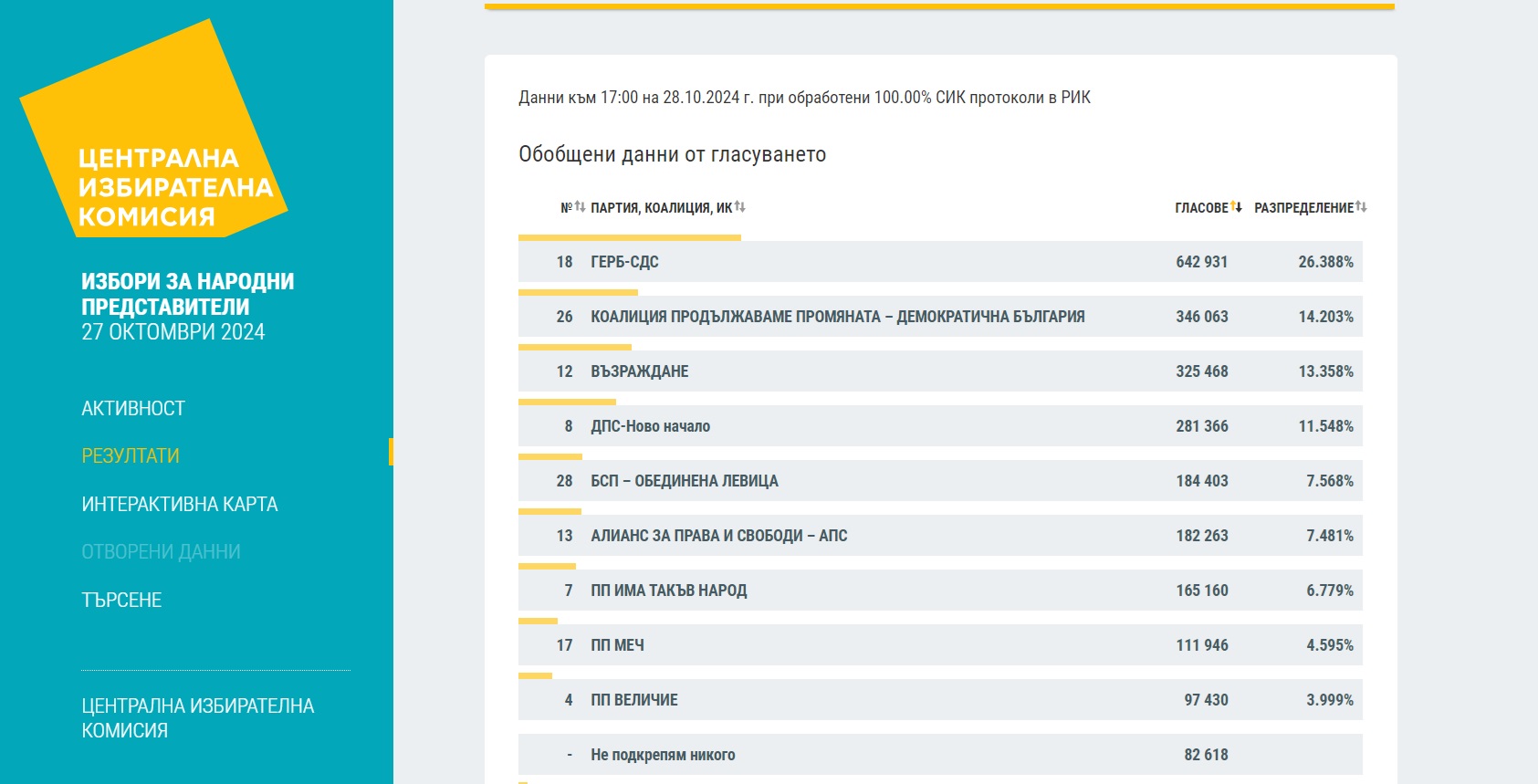Select the Не подкрепям никого row
The image size is (1538, 784).
(940, 755)
